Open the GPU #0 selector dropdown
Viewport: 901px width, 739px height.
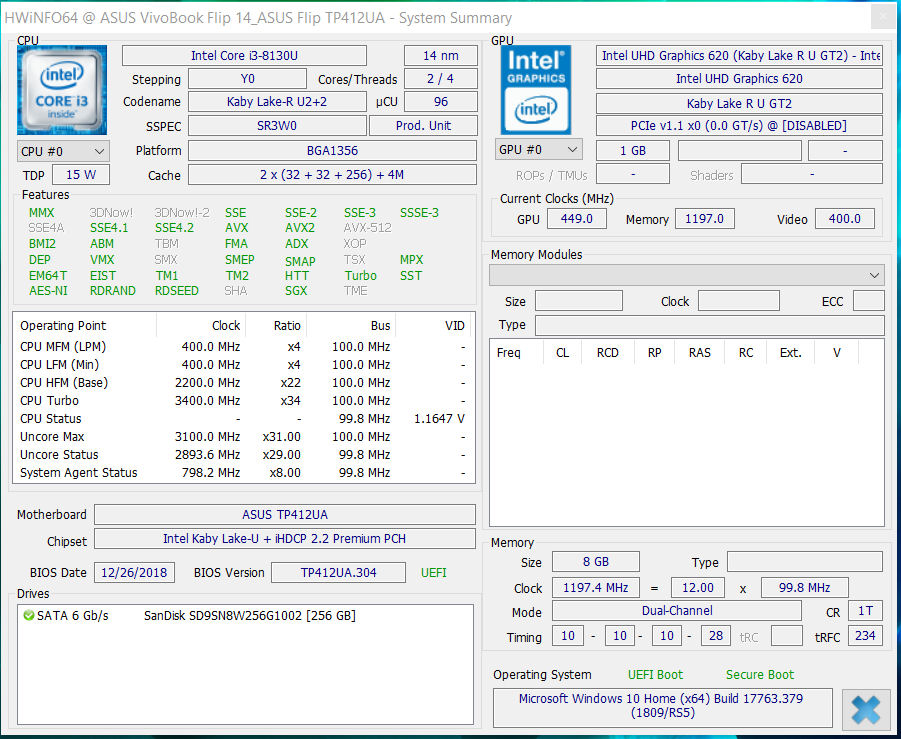pyautogui.click(x=538, y=149)
